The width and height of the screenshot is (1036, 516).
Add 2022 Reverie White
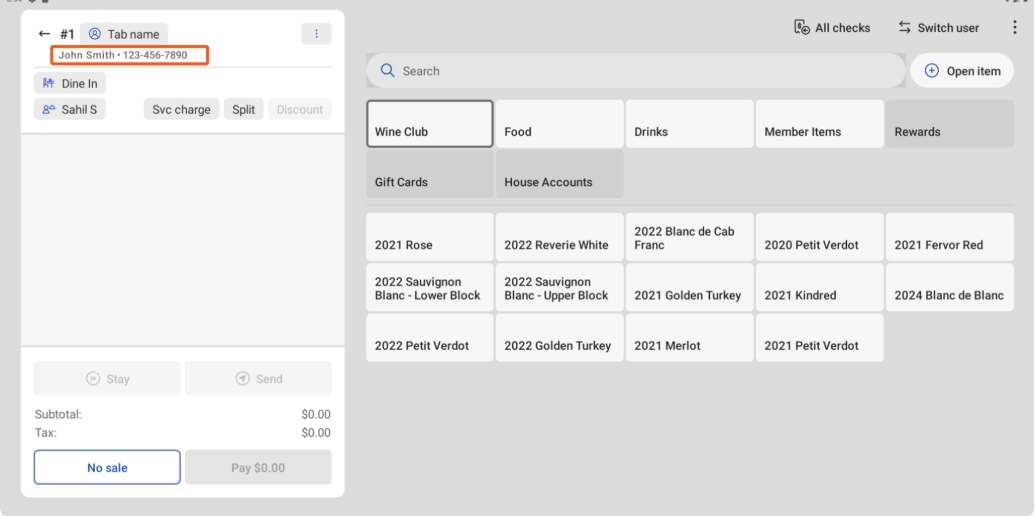coord(560,237)
